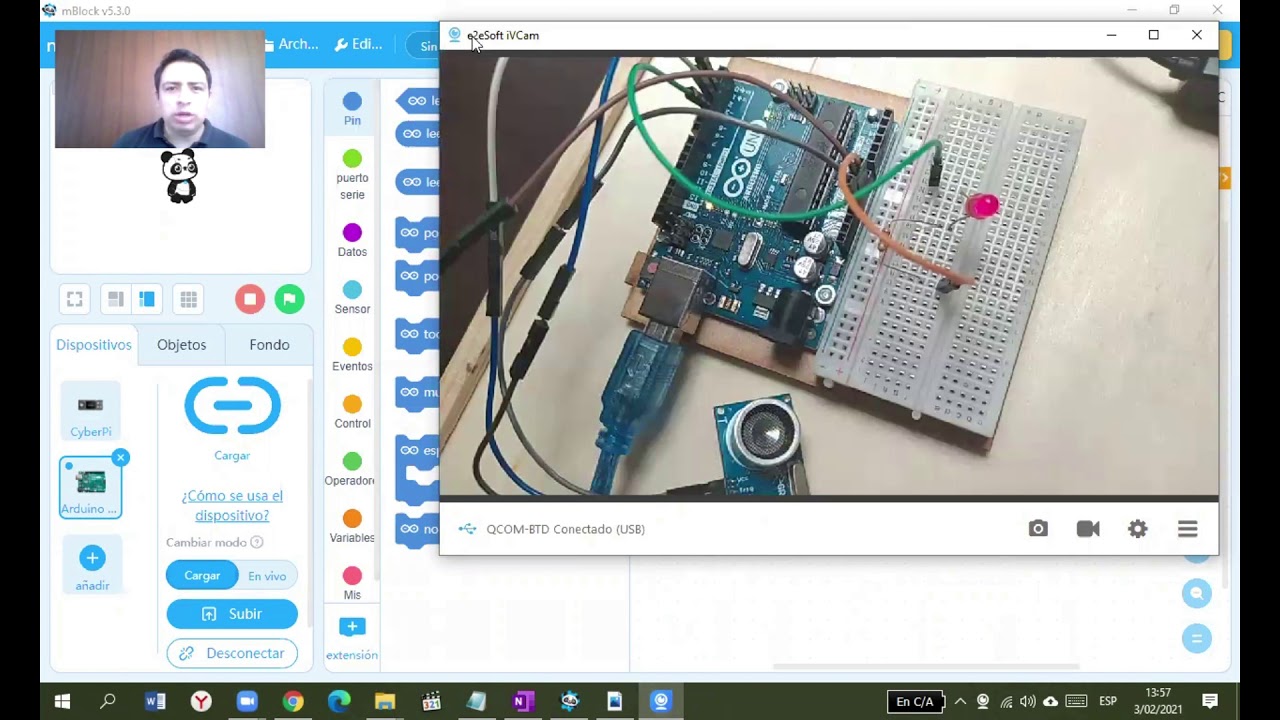Select the panda sprite on stage
This screenshot has width=1280, height=720.
point(181,177)
